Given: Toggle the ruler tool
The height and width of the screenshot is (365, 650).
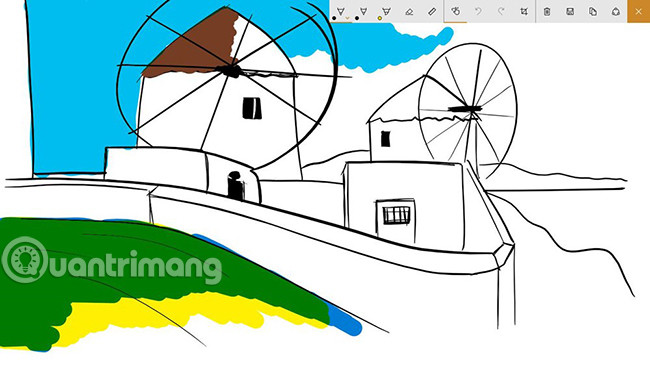Looking at the screenshot, I should (432, 11).
